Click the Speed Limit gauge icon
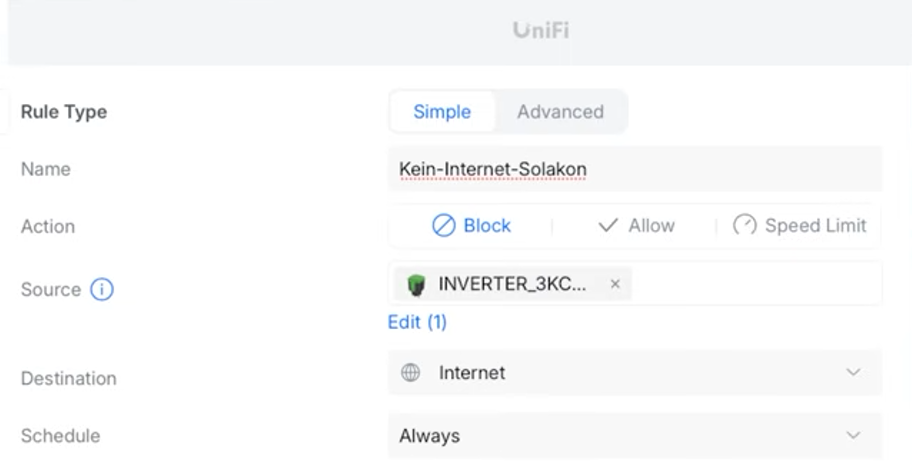This screenshot has height=476, width=912. click(x=745, y=225)
